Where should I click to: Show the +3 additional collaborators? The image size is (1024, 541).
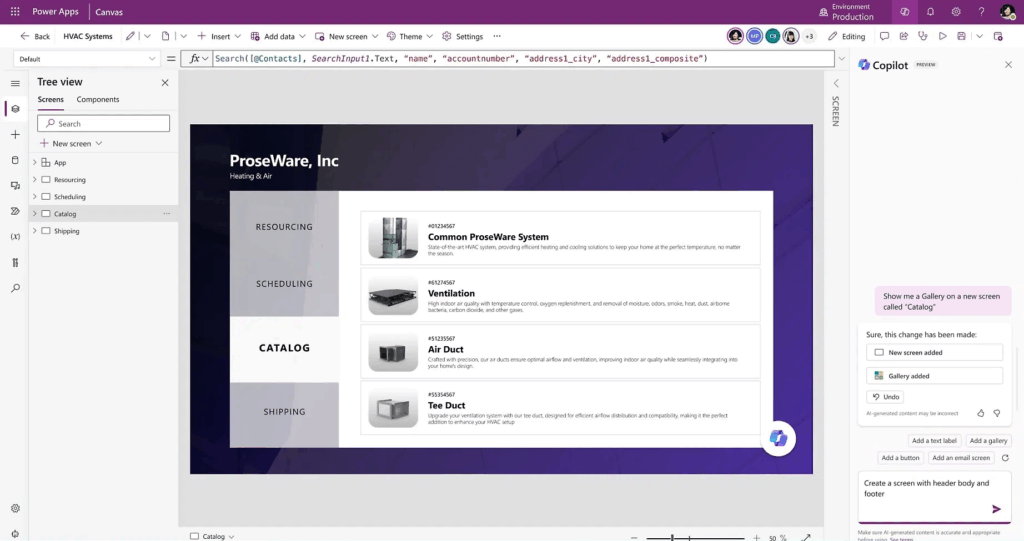tap(809, 37)
